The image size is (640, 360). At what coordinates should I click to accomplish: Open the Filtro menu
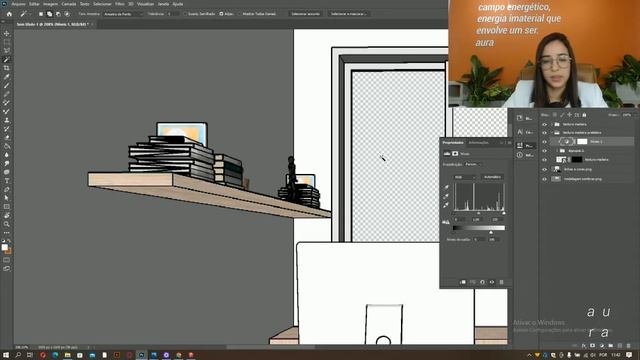tap(120, 4)
